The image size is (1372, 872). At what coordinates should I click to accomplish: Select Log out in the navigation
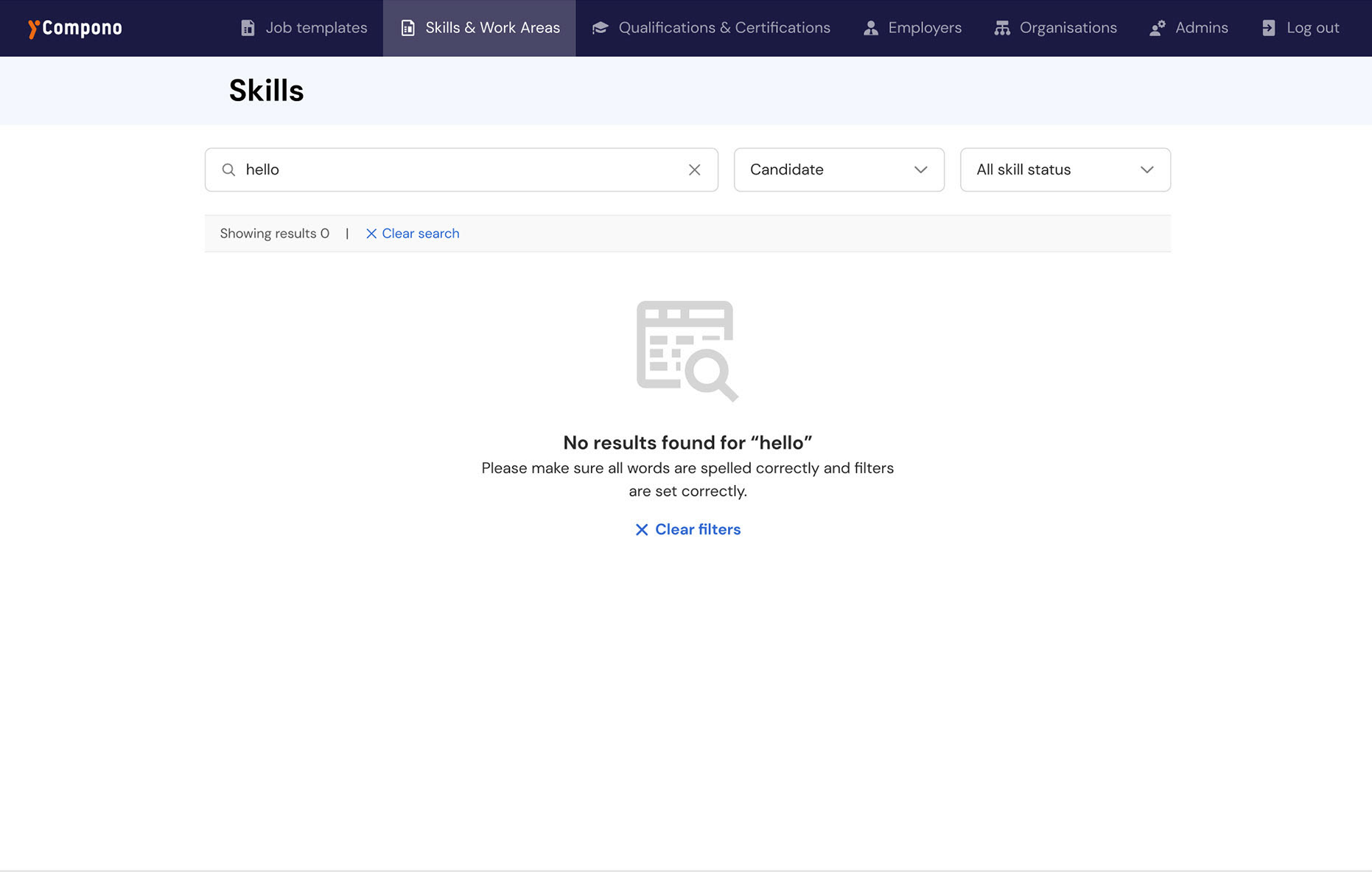[1301, 28]
